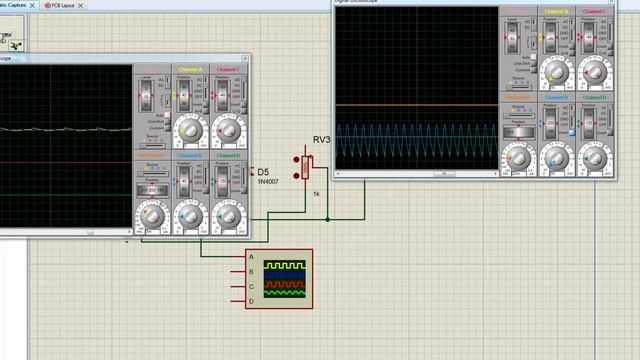Viewport: 640px width, 360px height.
Task: Select the 1k resistance value text
Action: coord(316,194)
